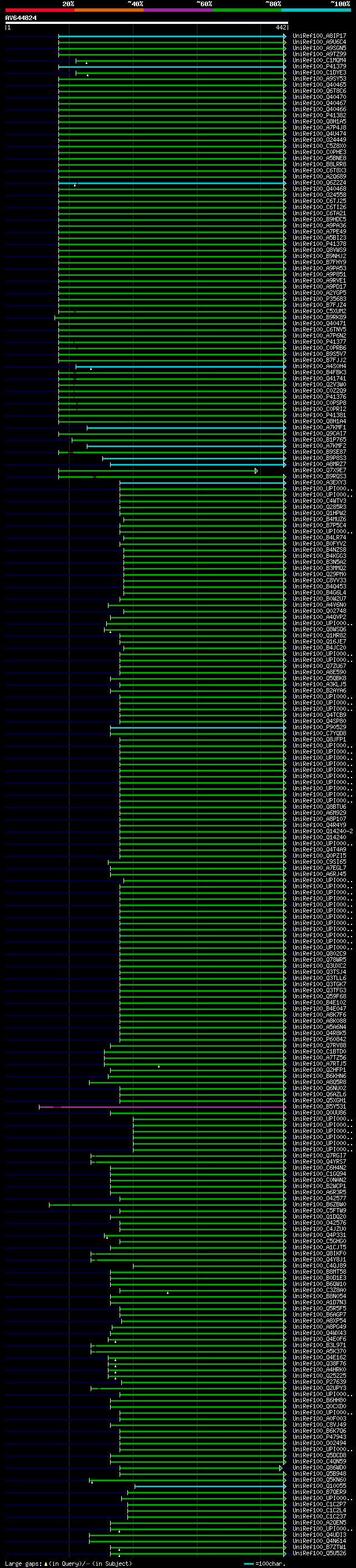This screenshot has width=356, height=1568.
Task: Click the purple alignment bar of B5Y531
Action: coord(162,1107)
